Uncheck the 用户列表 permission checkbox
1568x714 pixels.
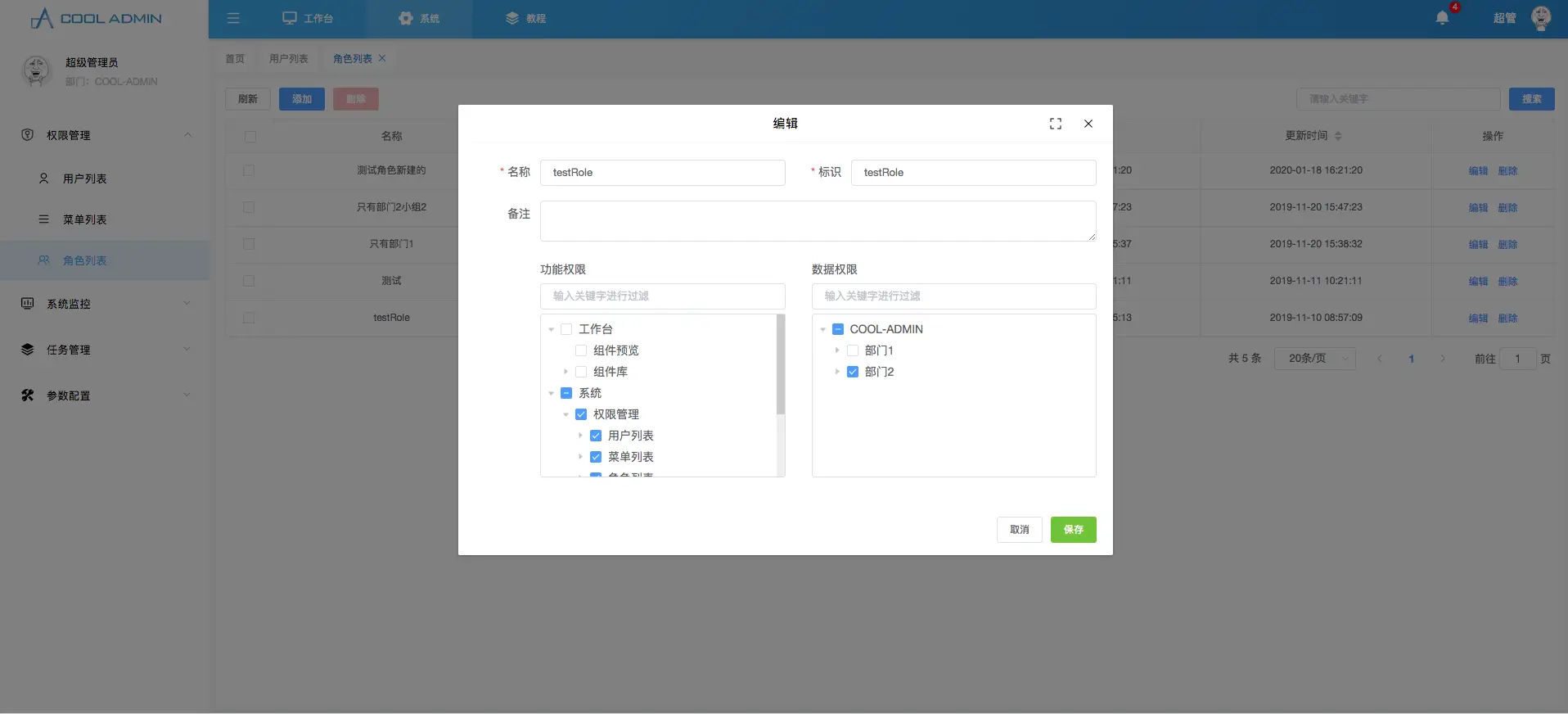pos(596,436)
